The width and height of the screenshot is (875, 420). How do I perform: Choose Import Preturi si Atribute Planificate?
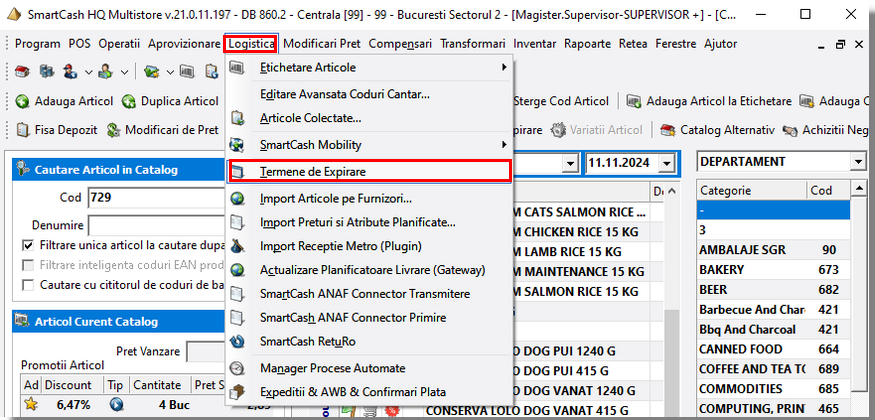(x=358, y=223)
